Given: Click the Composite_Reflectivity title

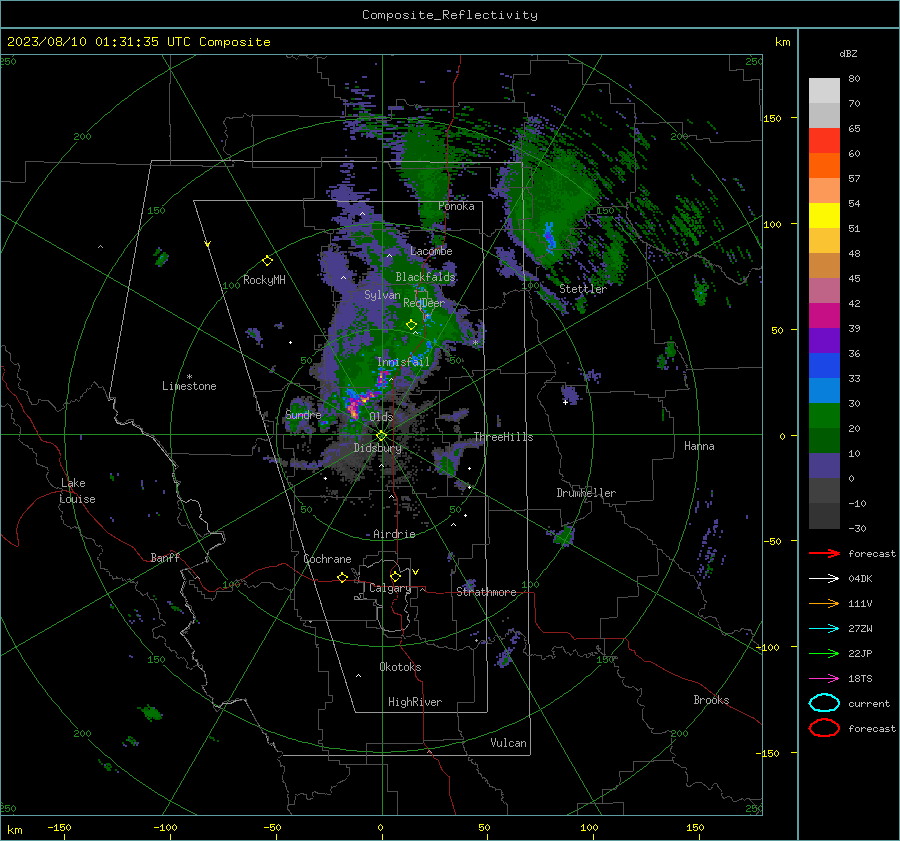Looking at the screenshot, I should pyautogui.click(x=450, y=15).
